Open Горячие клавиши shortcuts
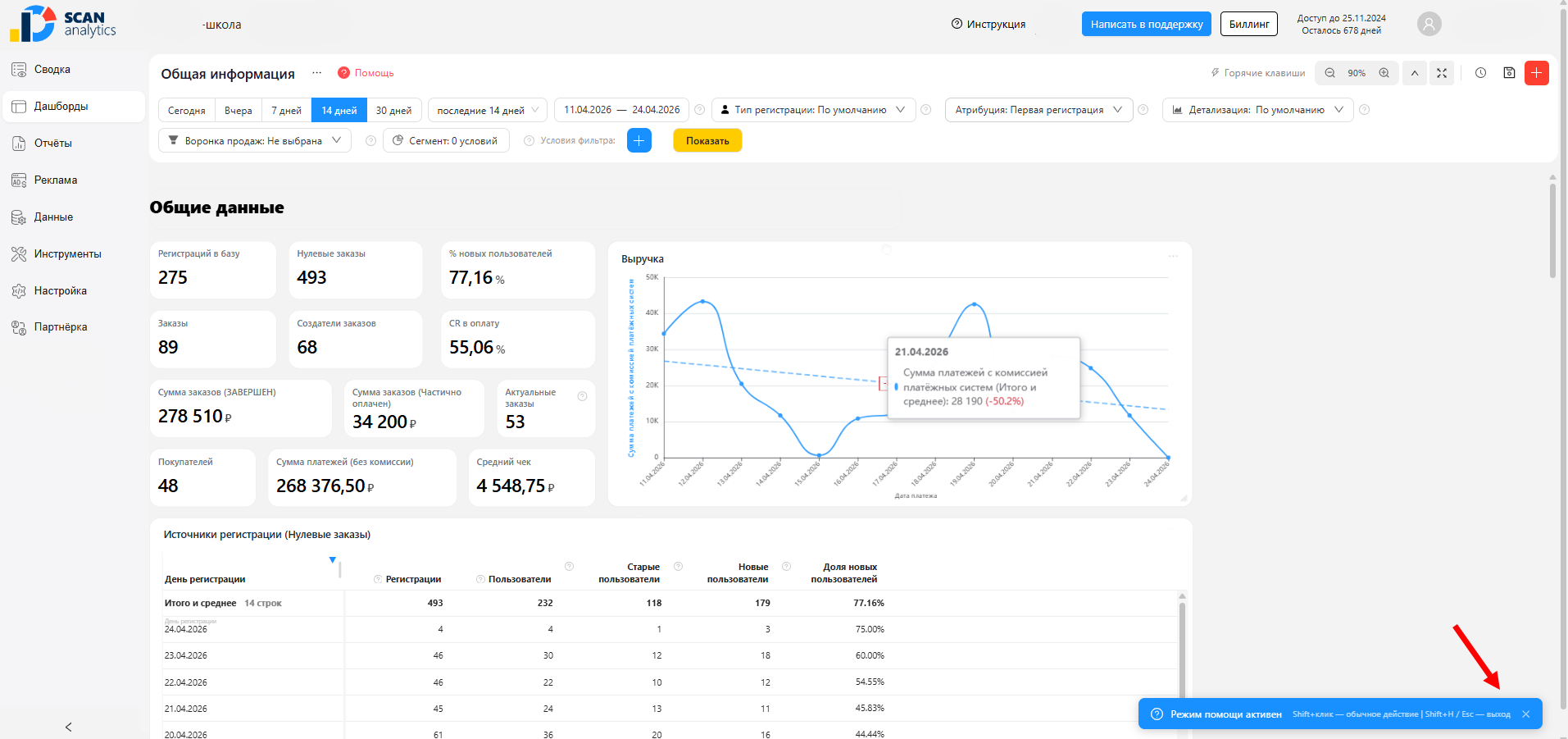 pyautogui.click(x=1258, y=73)
